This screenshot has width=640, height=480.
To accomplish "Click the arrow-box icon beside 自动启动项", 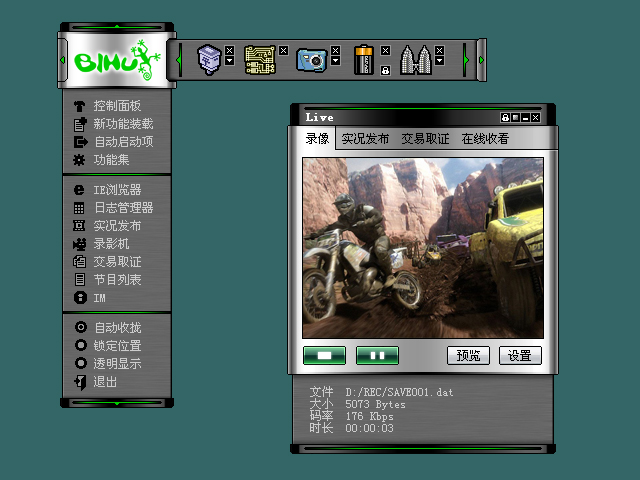I will (x=80, y=142).
